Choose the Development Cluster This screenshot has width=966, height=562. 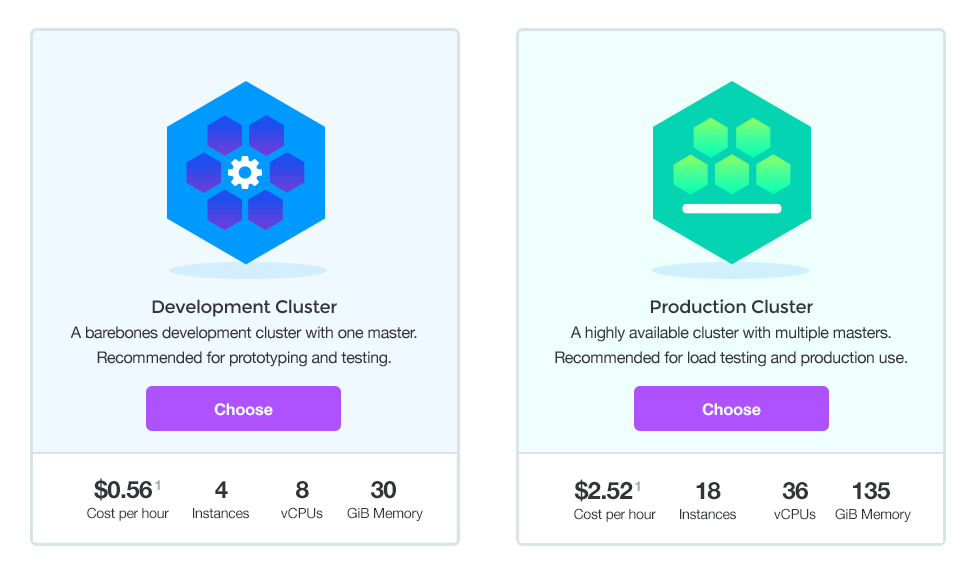tap(243, 409)
